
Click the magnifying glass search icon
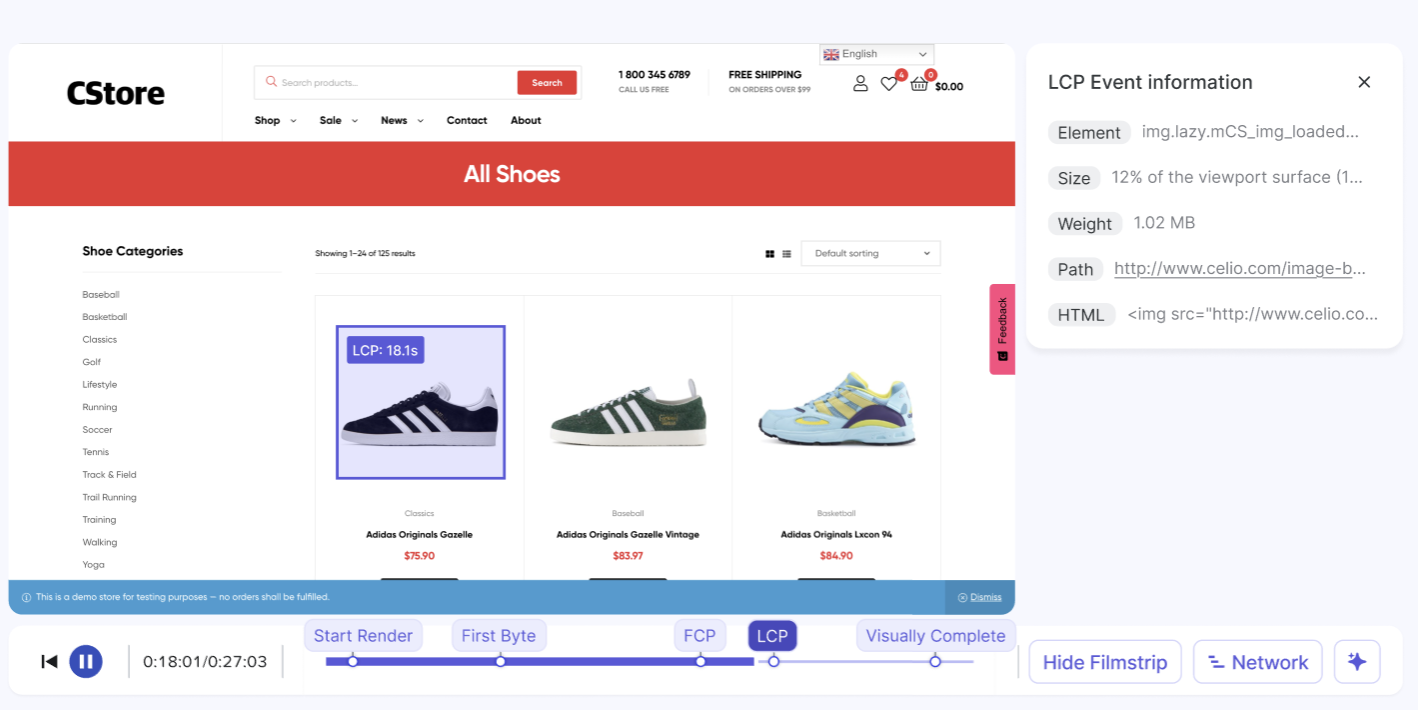[x=270, y=82]
